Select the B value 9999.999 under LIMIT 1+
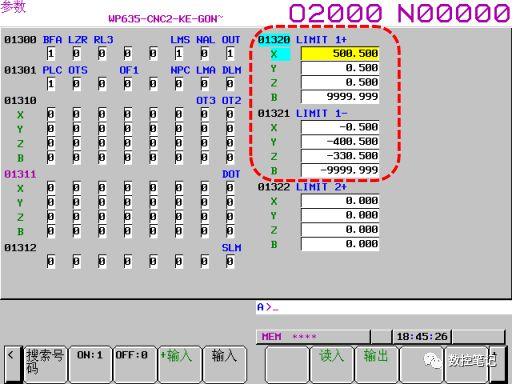 tap(340, 97)
